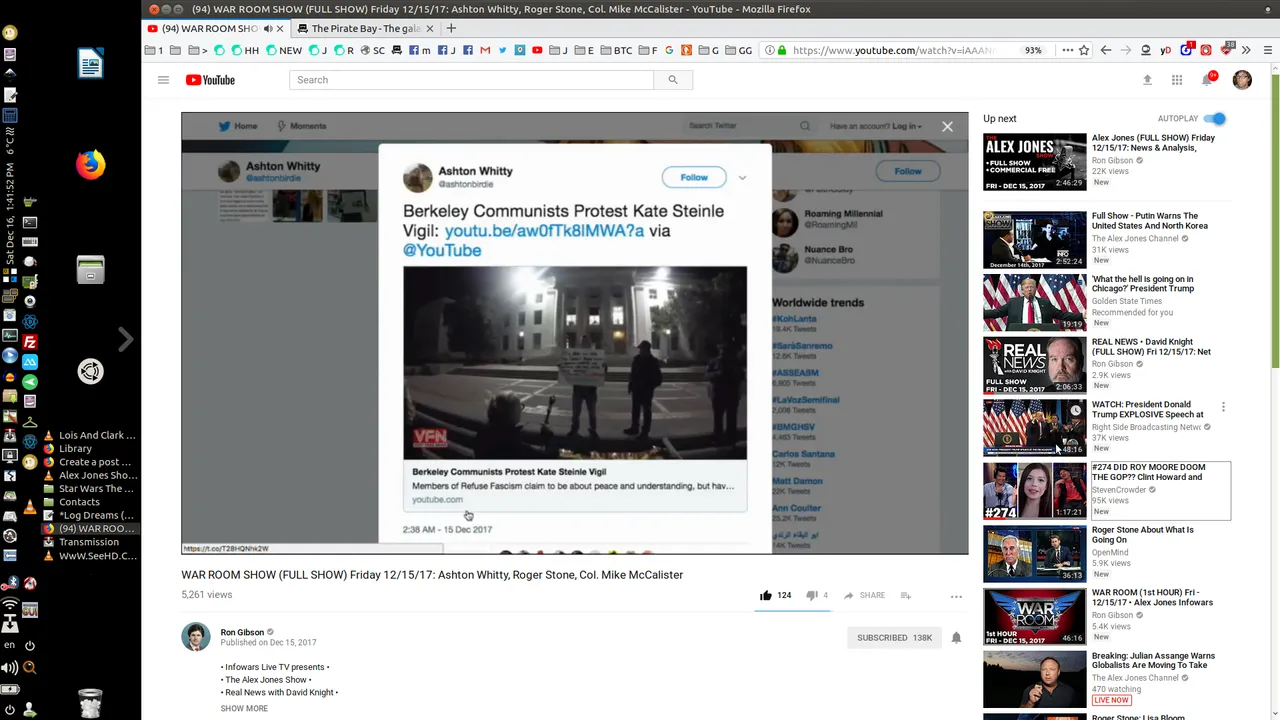Viewport: 1280px width, 720px height.
Task: Focus the YouTube search field
Action: click(472, 80)
